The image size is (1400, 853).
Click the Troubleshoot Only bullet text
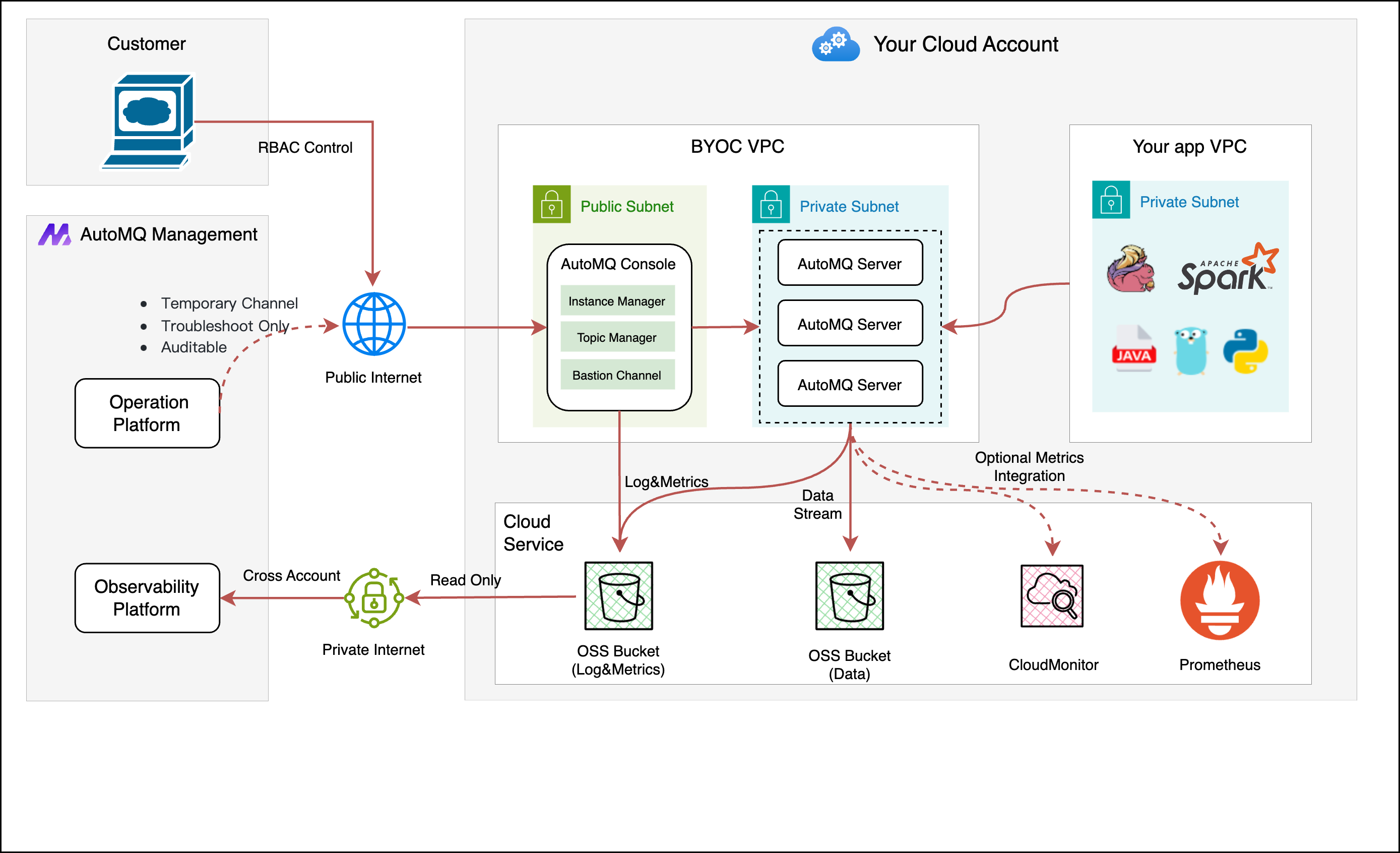(226, 326)
